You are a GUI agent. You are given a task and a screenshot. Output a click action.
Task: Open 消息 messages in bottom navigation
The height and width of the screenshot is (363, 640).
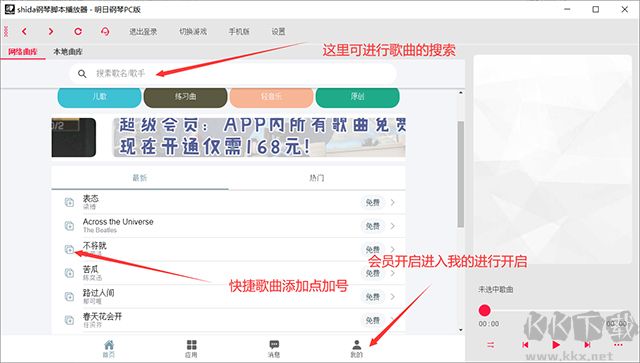pyautogui.click(x=274, y=349)
